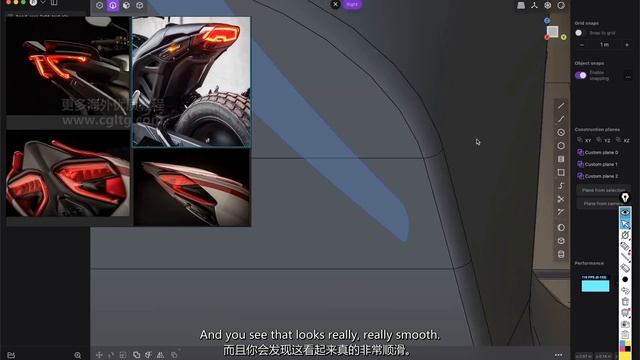Click the purple Right view label

coord(352,4)
